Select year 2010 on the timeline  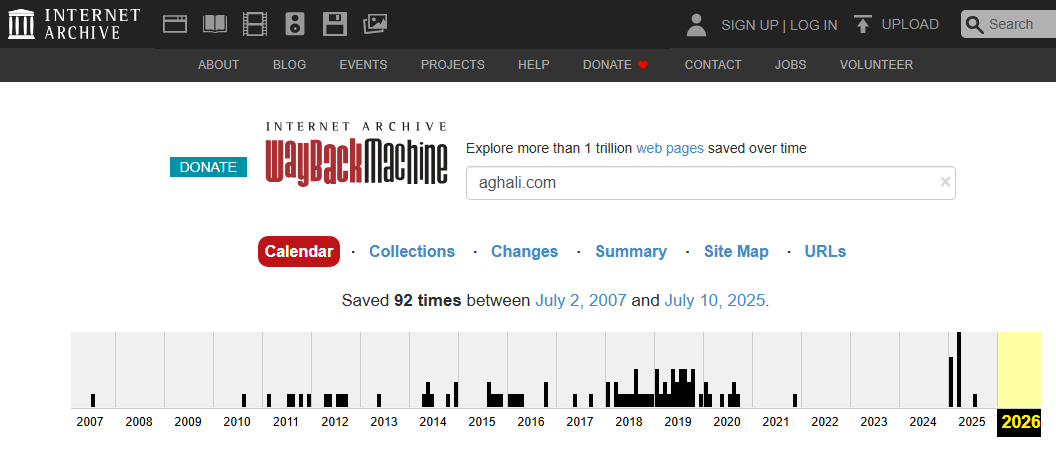(x=237, y=422)
